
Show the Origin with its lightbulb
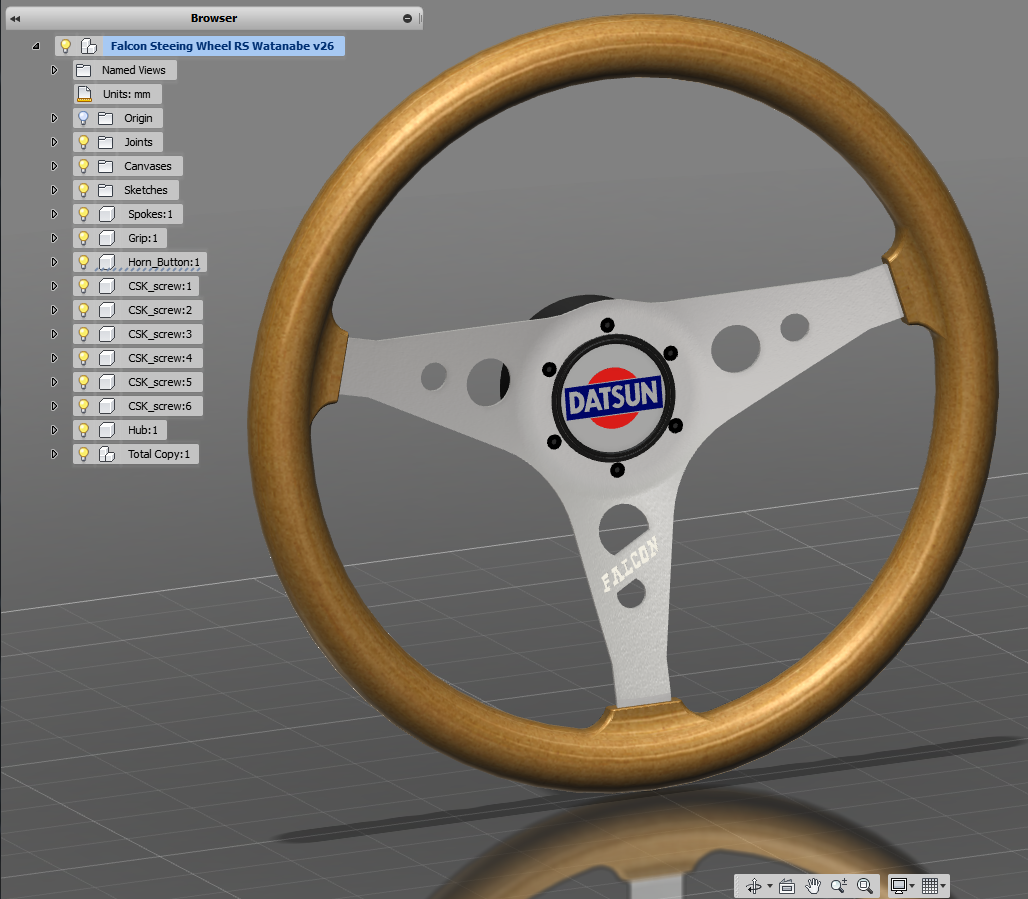pyautogui.click(x=83, y=118)
